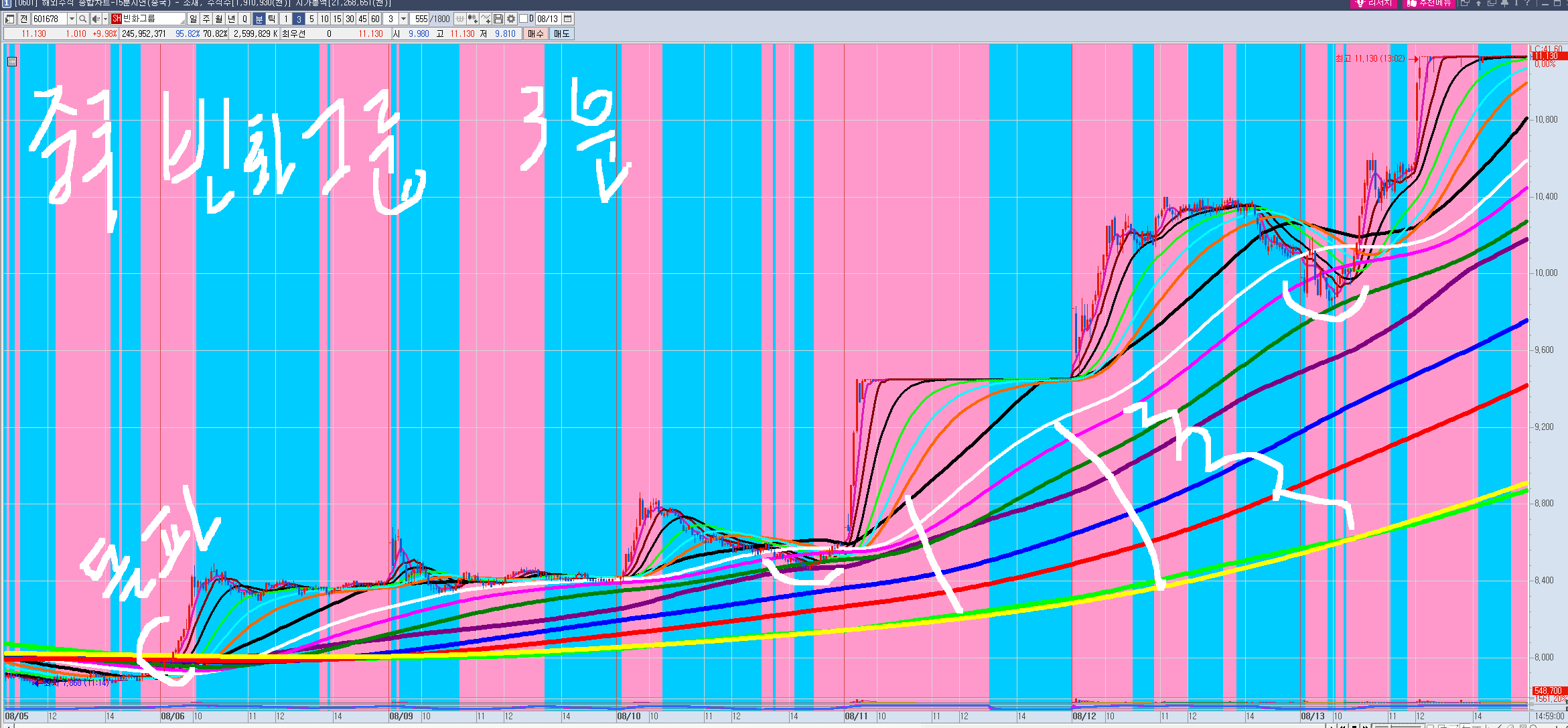Switch to the 30-minute interval

pyautogui.click(x=350, y=19)
